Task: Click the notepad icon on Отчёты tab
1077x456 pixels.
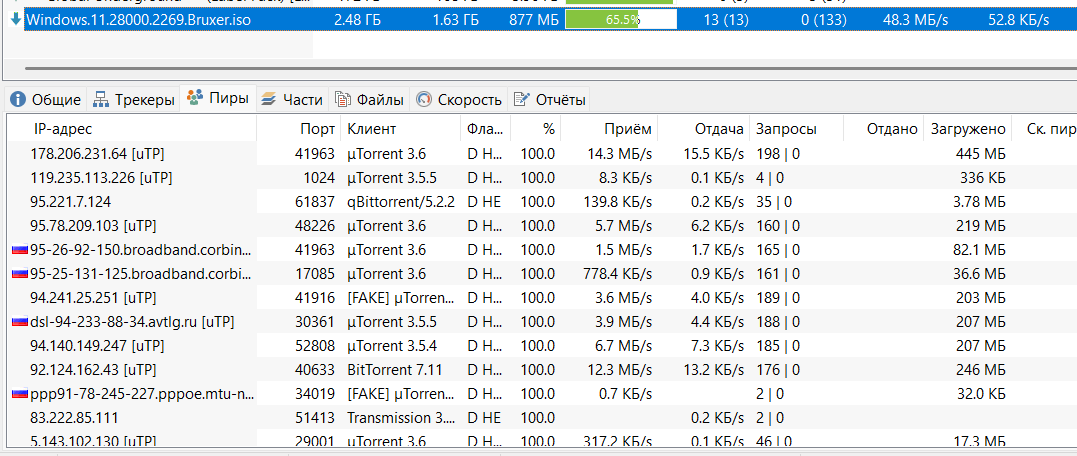Action: [522, 100]
